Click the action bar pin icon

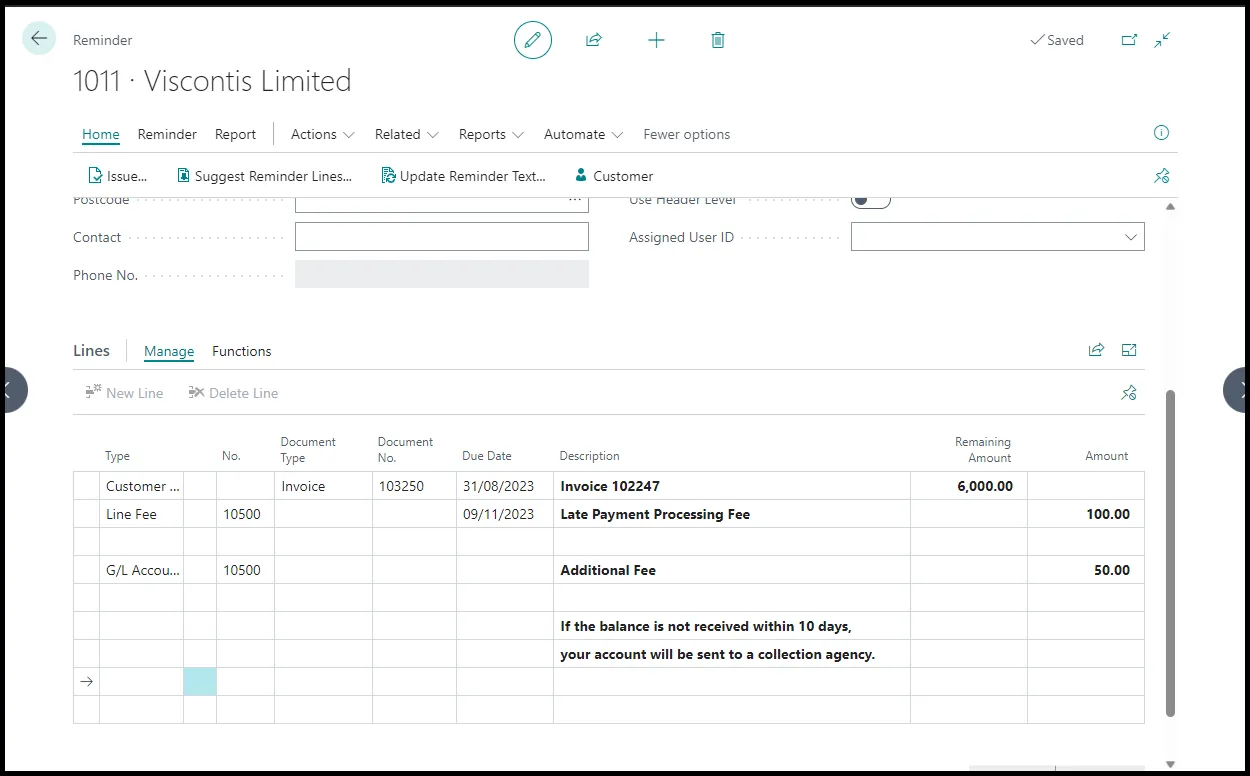coord(1161,176)
